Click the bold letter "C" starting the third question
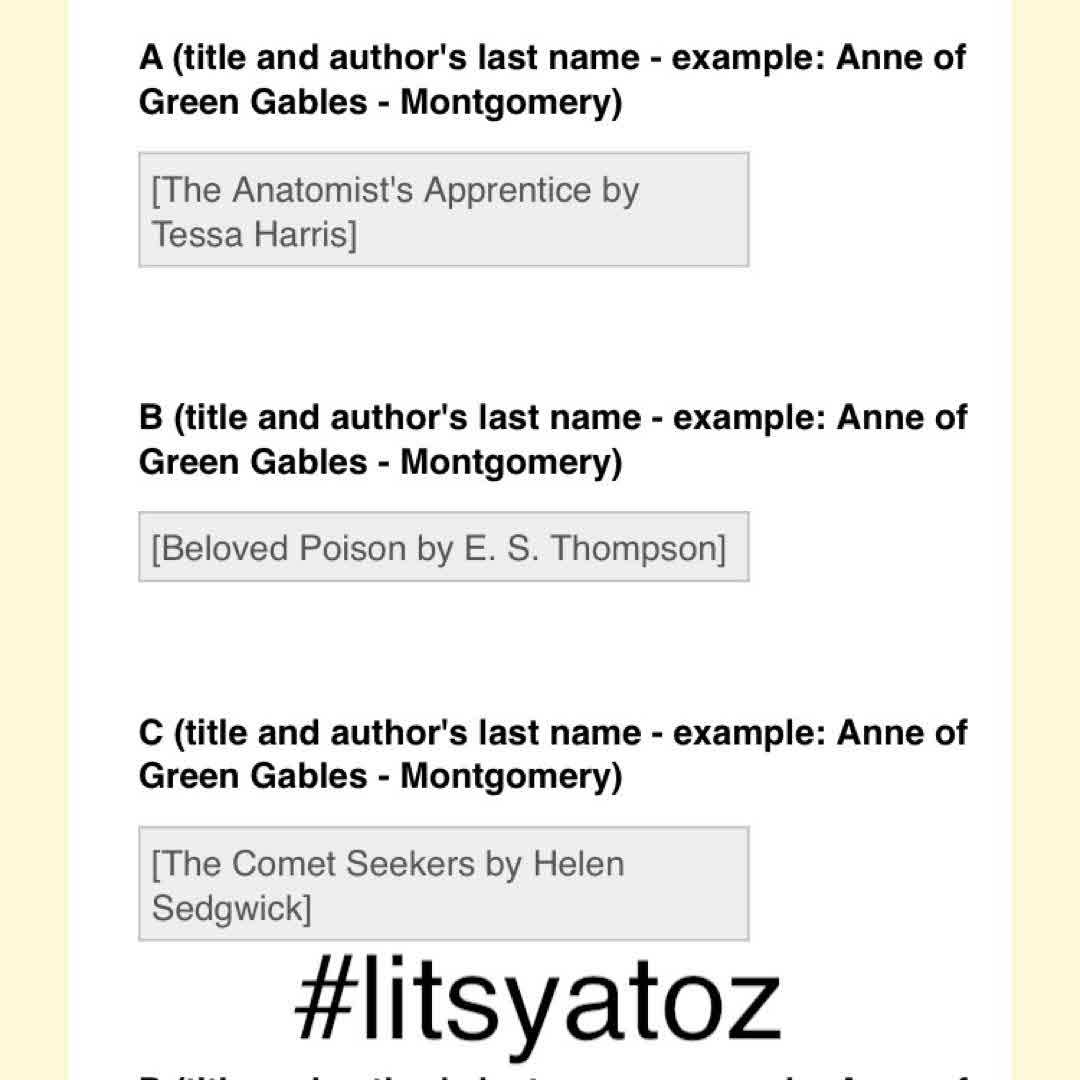 (x=151, y=733)
